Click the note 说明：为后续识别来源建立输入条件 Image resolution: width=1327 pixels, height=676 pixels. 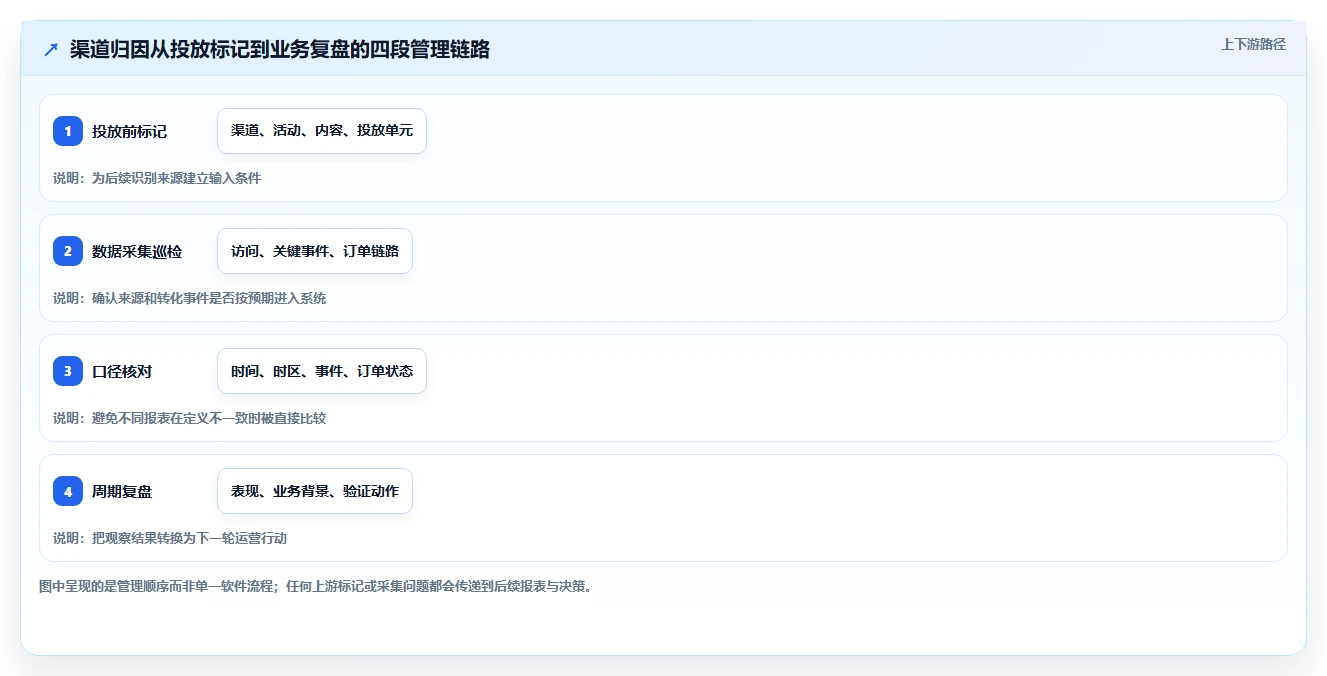coord(157,178)
